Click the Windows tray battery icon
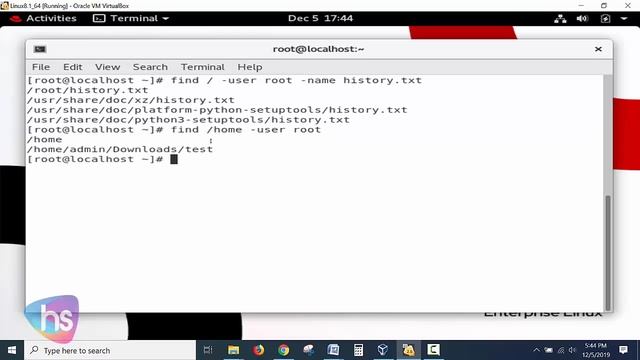 click(549, 350)
